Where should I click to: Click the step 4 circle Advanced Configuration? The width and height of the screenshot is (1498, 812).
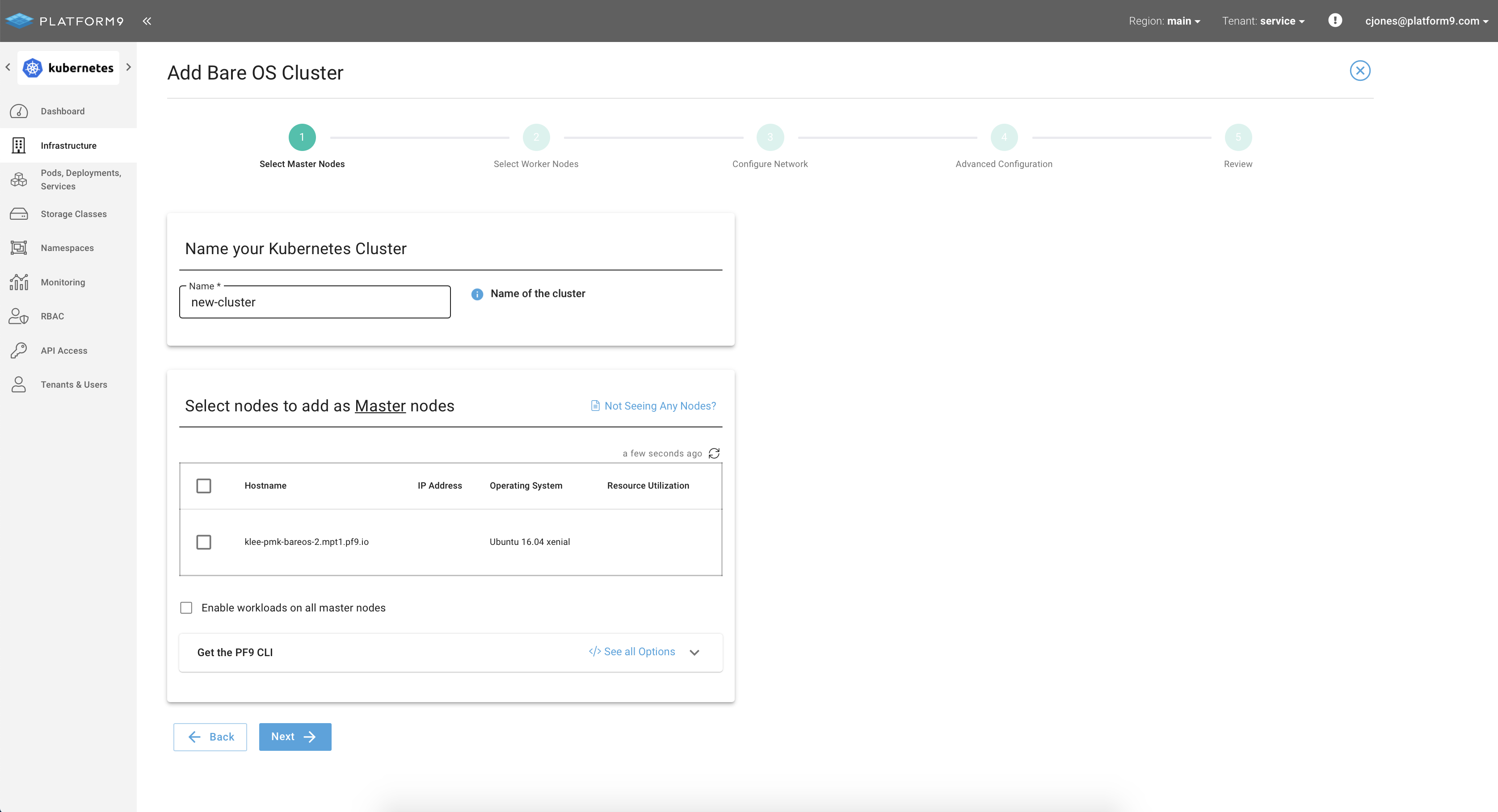(x=1004, y=137)
